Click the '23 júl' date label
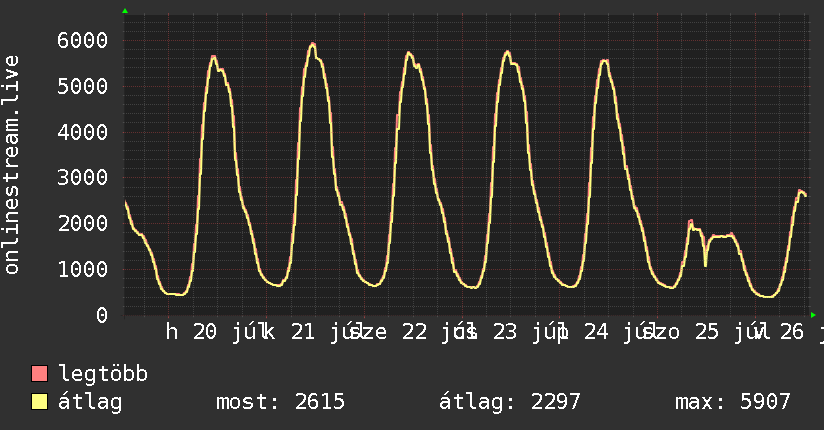 coord(529,332)
